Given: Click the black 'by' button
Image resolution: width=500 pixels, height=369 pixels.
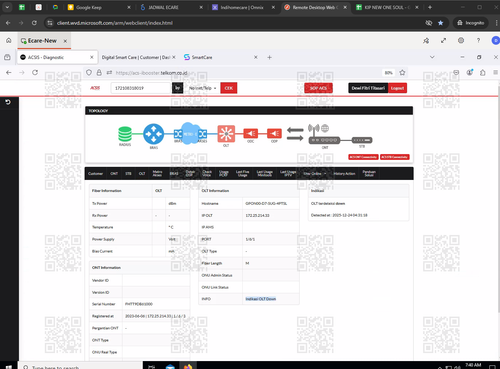Looking at the screenshot, I should pyautogui.click(x=177, y=88).
